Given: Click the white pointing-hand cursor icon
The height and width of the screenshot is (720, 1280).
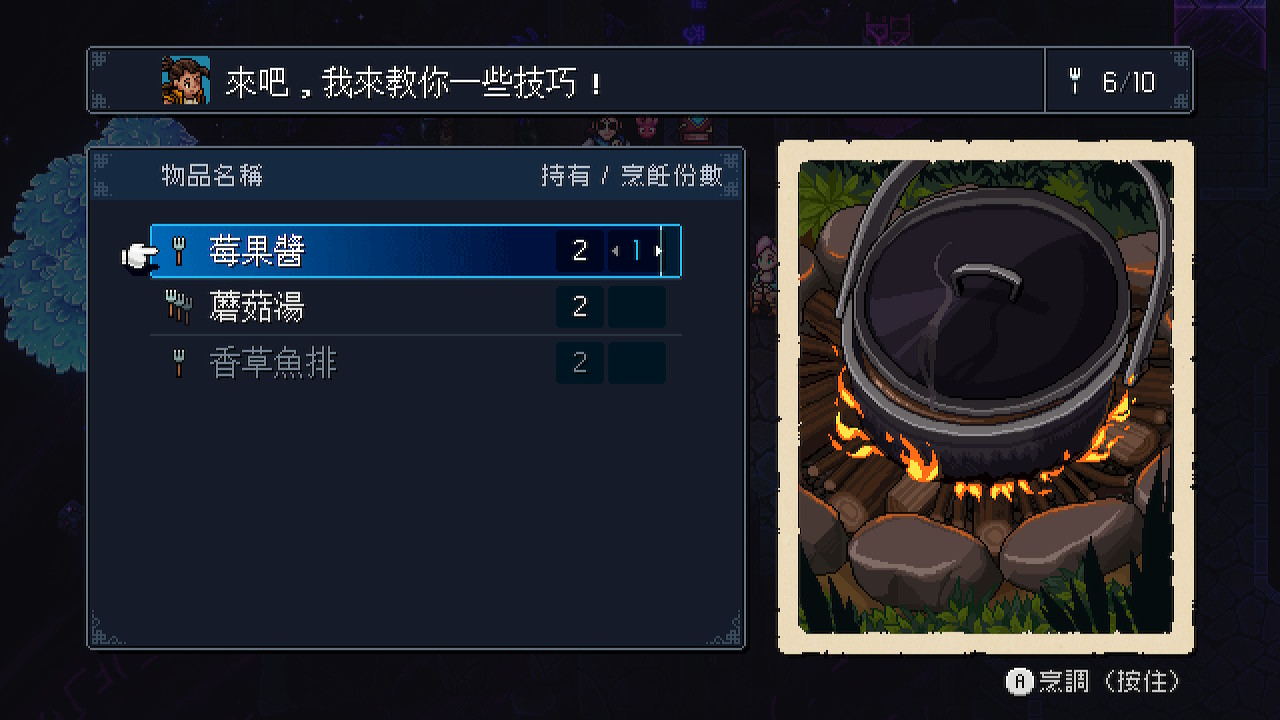Looking at the screenshot, I should pyautogui.click(x=139, y=257).
